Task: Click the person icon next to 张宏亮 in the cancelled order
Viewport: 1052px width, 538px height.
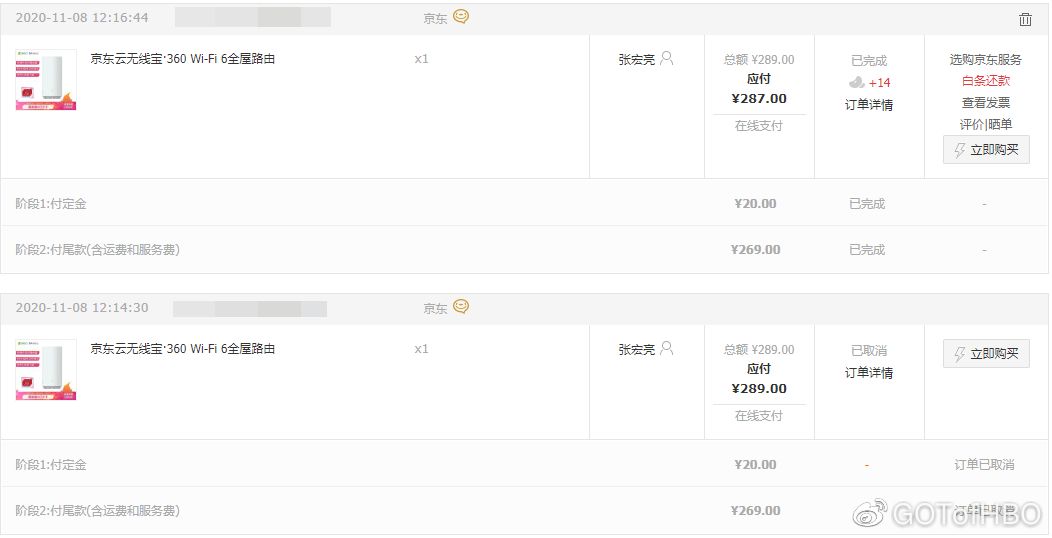Action: pyautogui.click(x=667, y=349)
